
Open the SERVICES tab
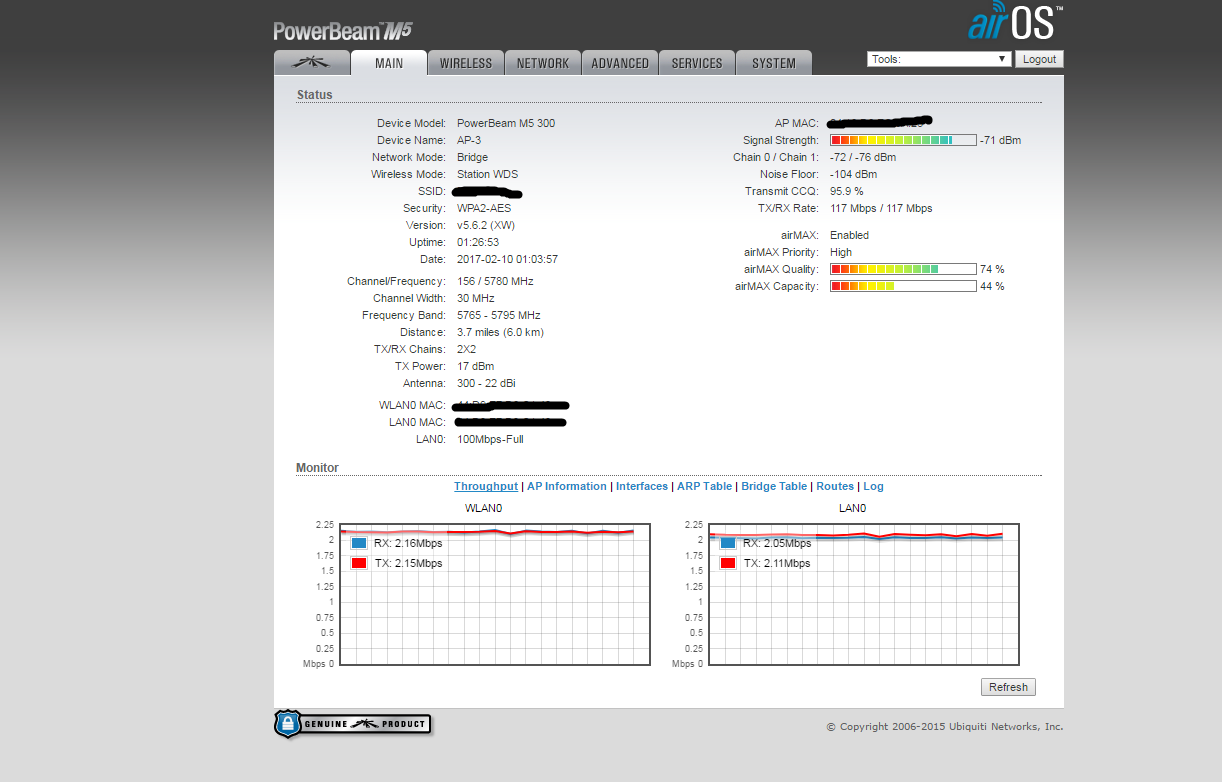(x=697, y=63)
